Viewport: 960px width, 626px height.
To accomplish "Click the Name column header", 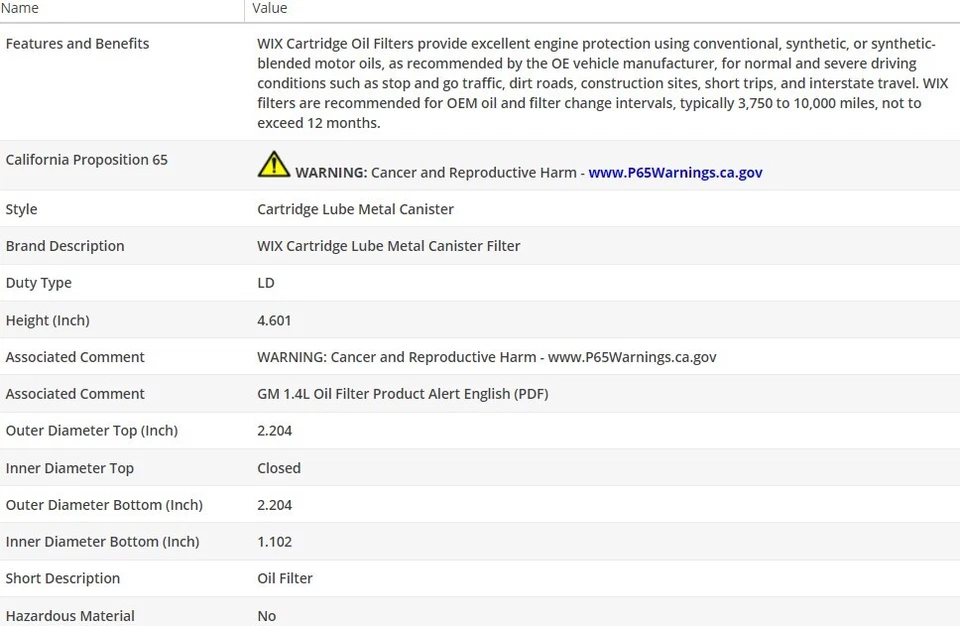I will coord(20,8).
